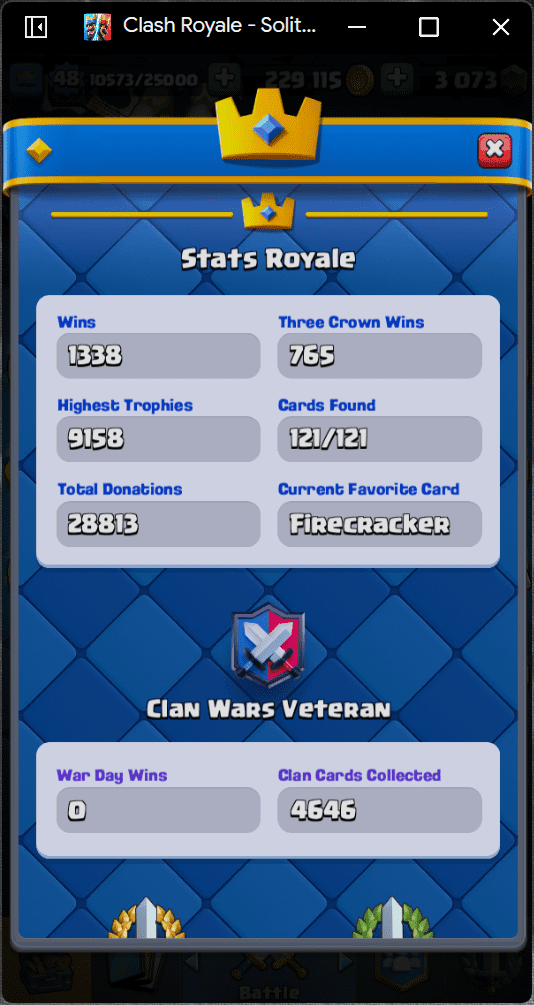534x1005 pixels.
Task: Click the Clan Wars Veteran crossed swords badge
Action: tap(268, 645)
